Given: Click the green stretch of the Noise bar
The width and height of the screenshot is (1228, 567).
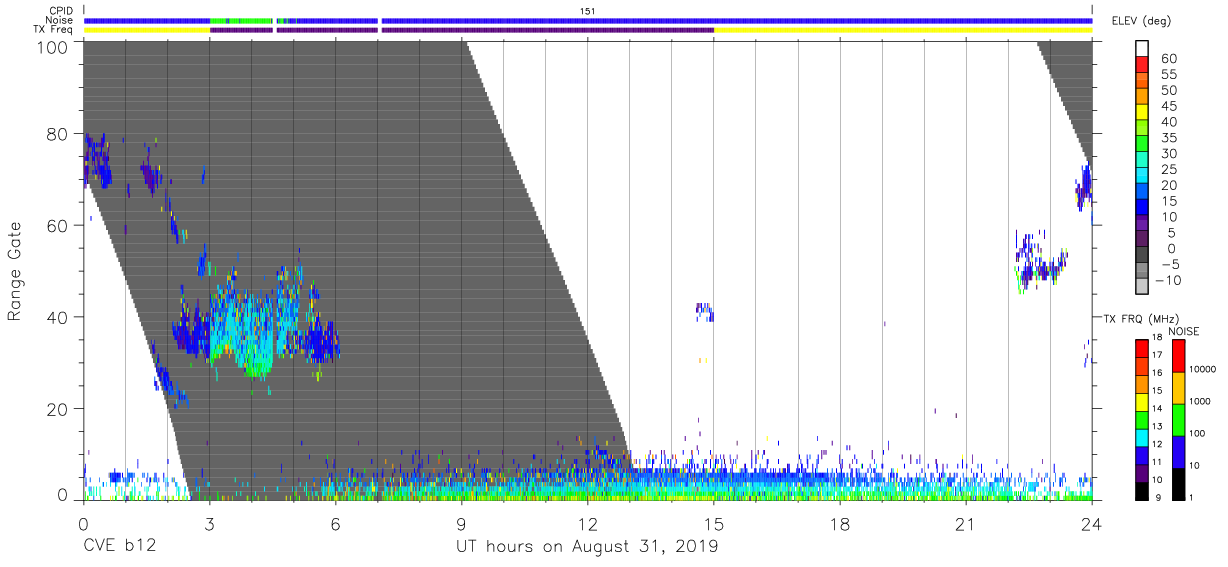Looking at the screenshot, I should click(240, 20).
